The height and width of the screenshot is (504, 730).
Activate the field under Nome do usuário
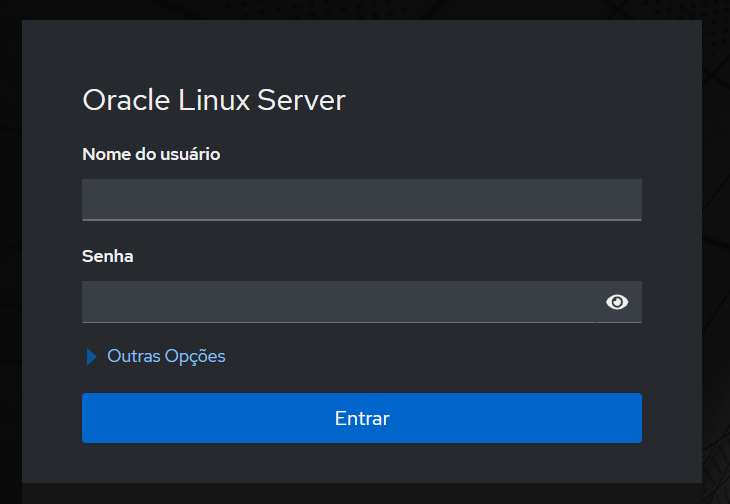(x=361, y=199)
